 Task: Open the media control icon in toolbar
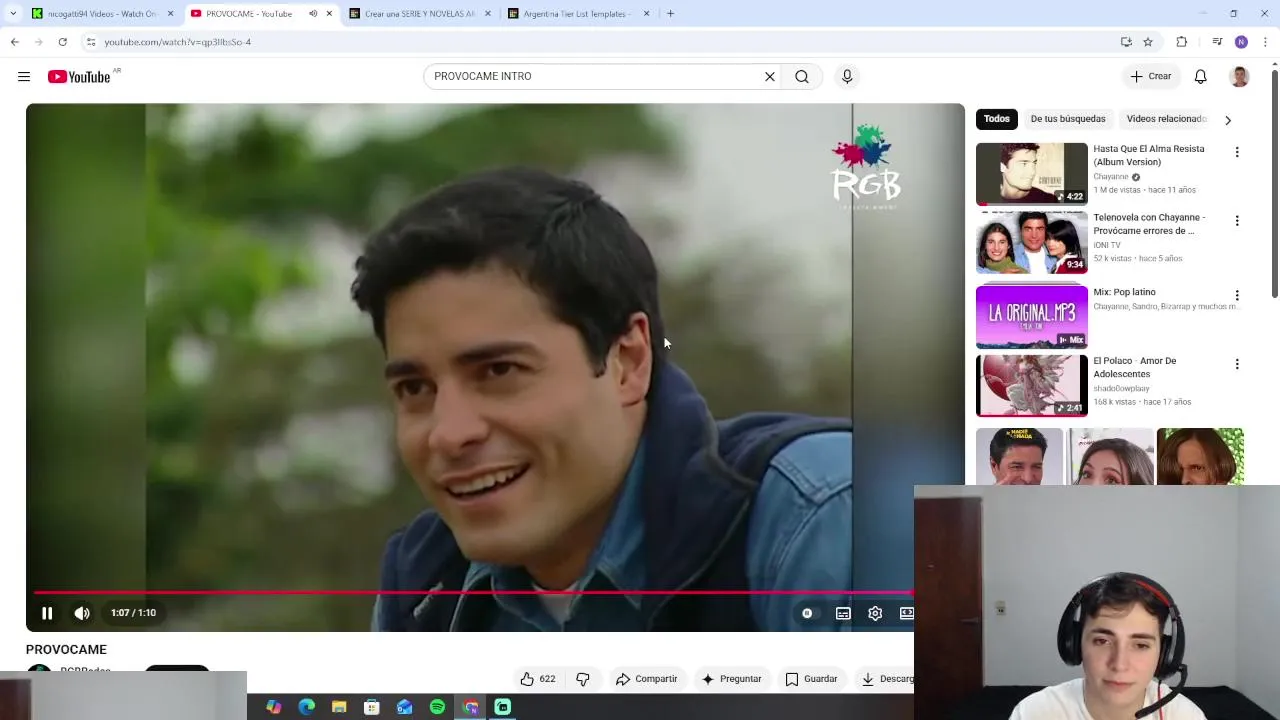1217,42
